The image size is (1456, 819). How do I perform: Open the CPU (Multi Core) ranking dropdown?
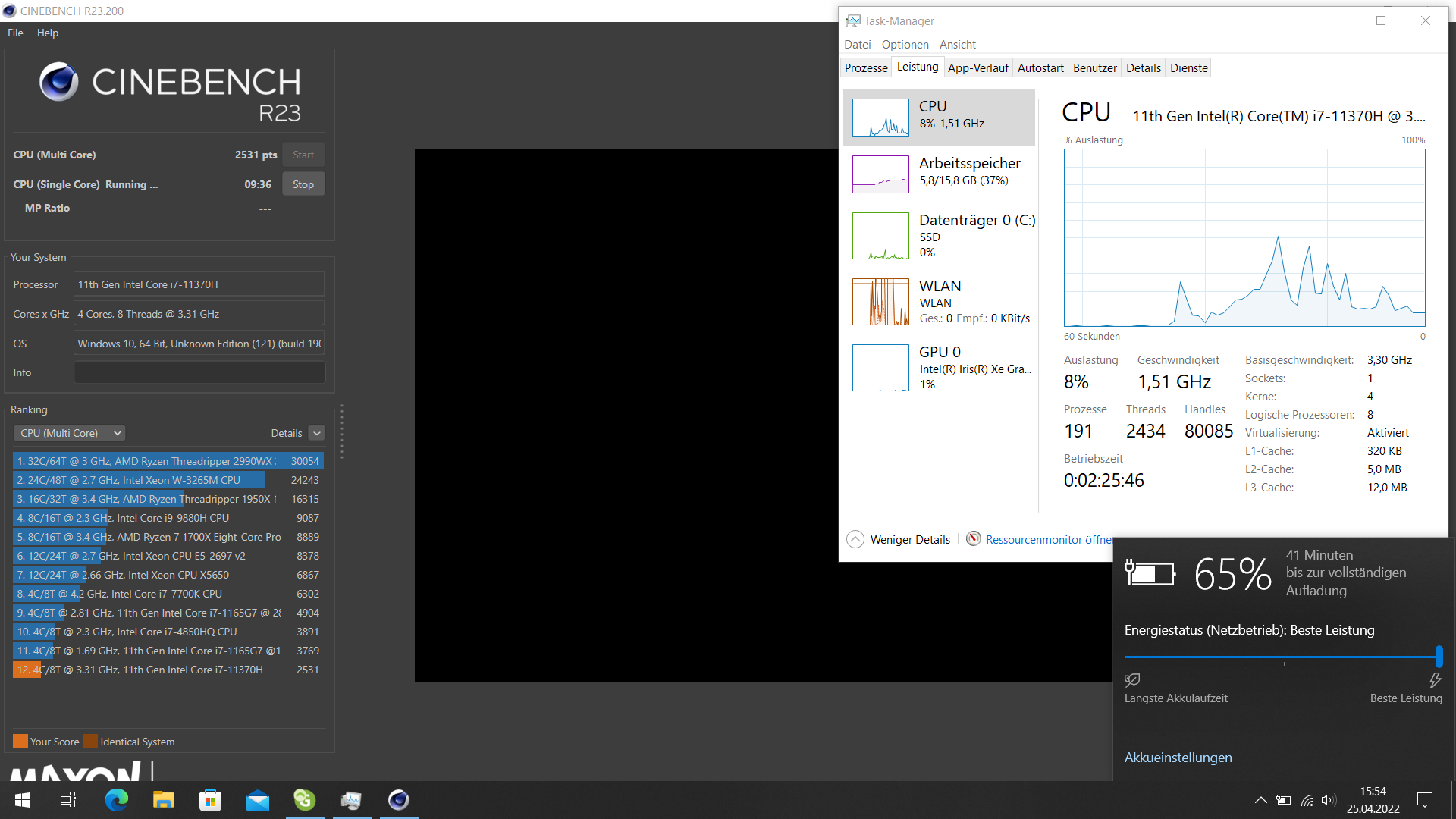[70, 433]
